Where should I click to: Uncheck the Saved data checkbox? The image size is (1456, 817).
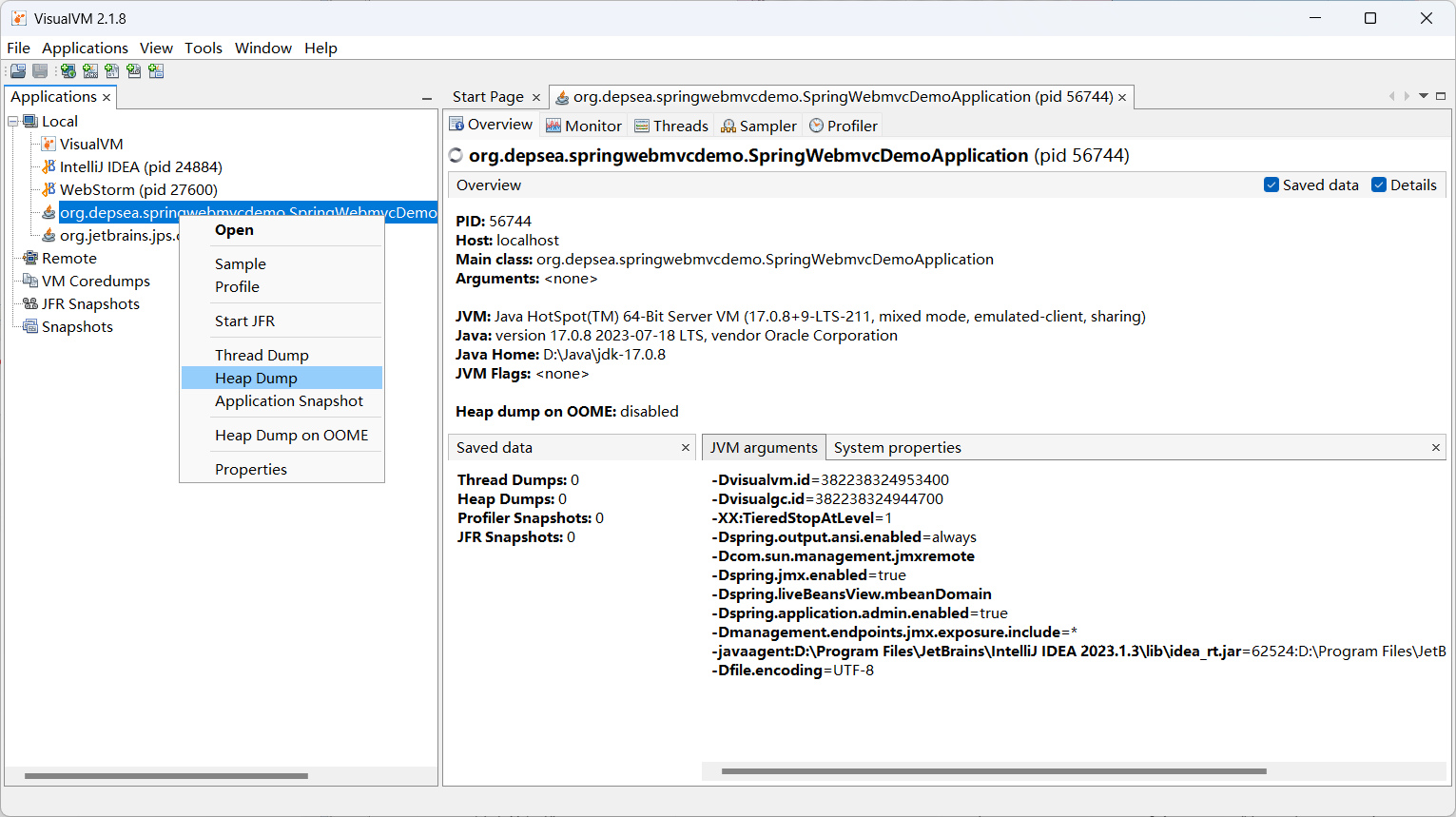pyautogui.click(x=1271, y=185)
